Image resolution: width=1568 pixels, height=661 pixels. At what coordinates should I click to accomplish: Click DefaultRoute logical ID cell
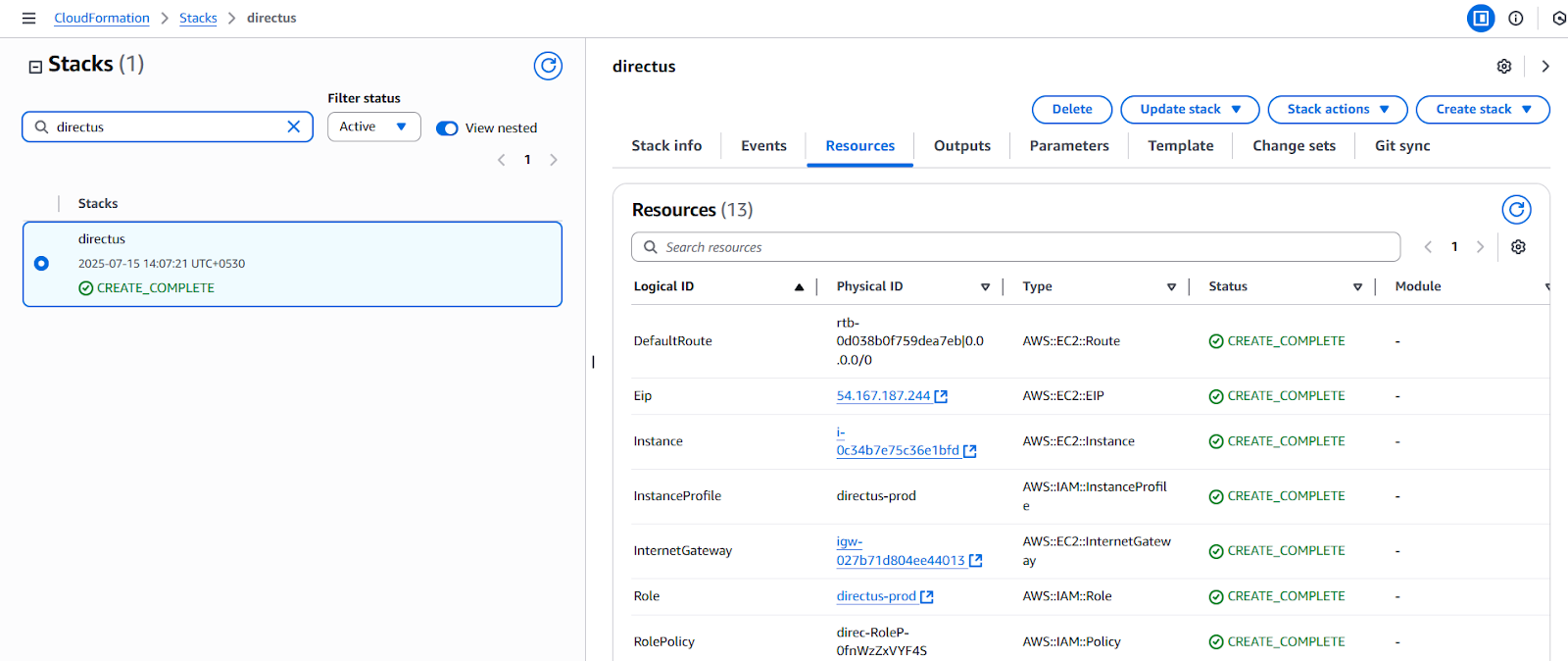(x=672, y=341)
